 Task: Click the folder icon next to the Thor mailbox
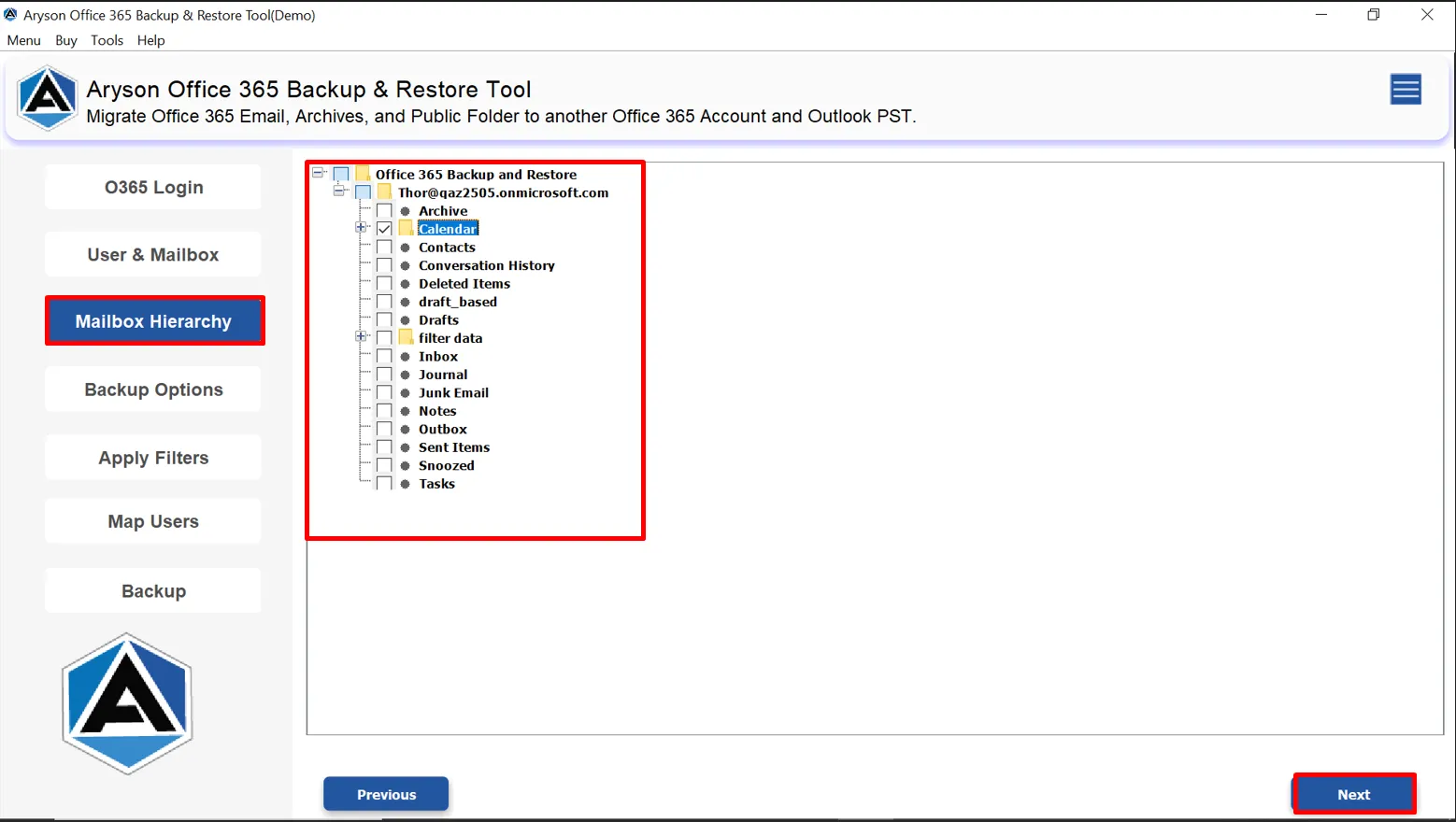383,191
